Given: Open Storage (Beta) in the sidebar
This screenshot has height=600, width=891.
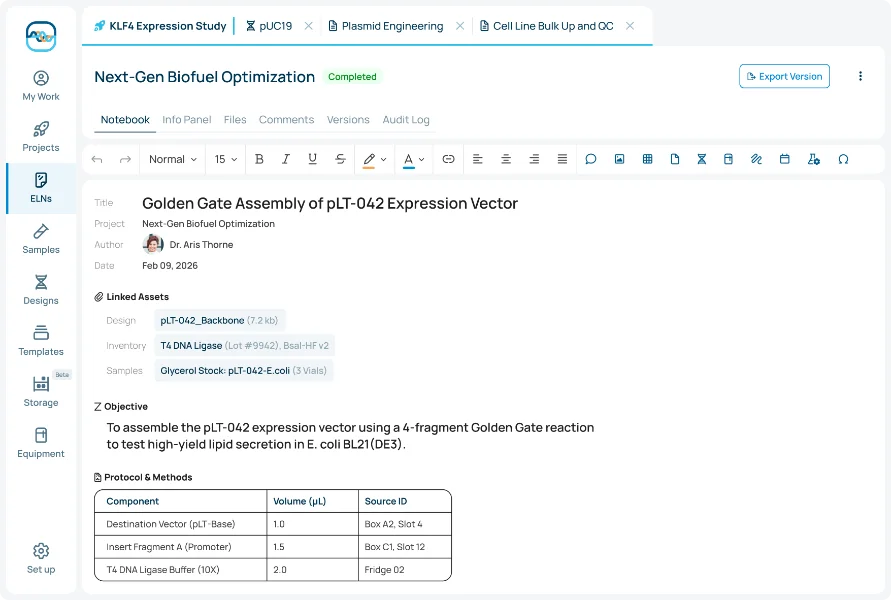Looking at the screenshot, I should pyautogui.click(x=41, y=392).
